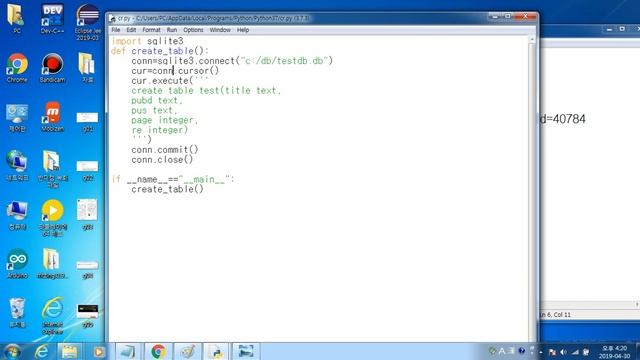Click the 'cur=conn.cursor()' line
This screenshot has height=360, width=640.
[x=175, y=70]
